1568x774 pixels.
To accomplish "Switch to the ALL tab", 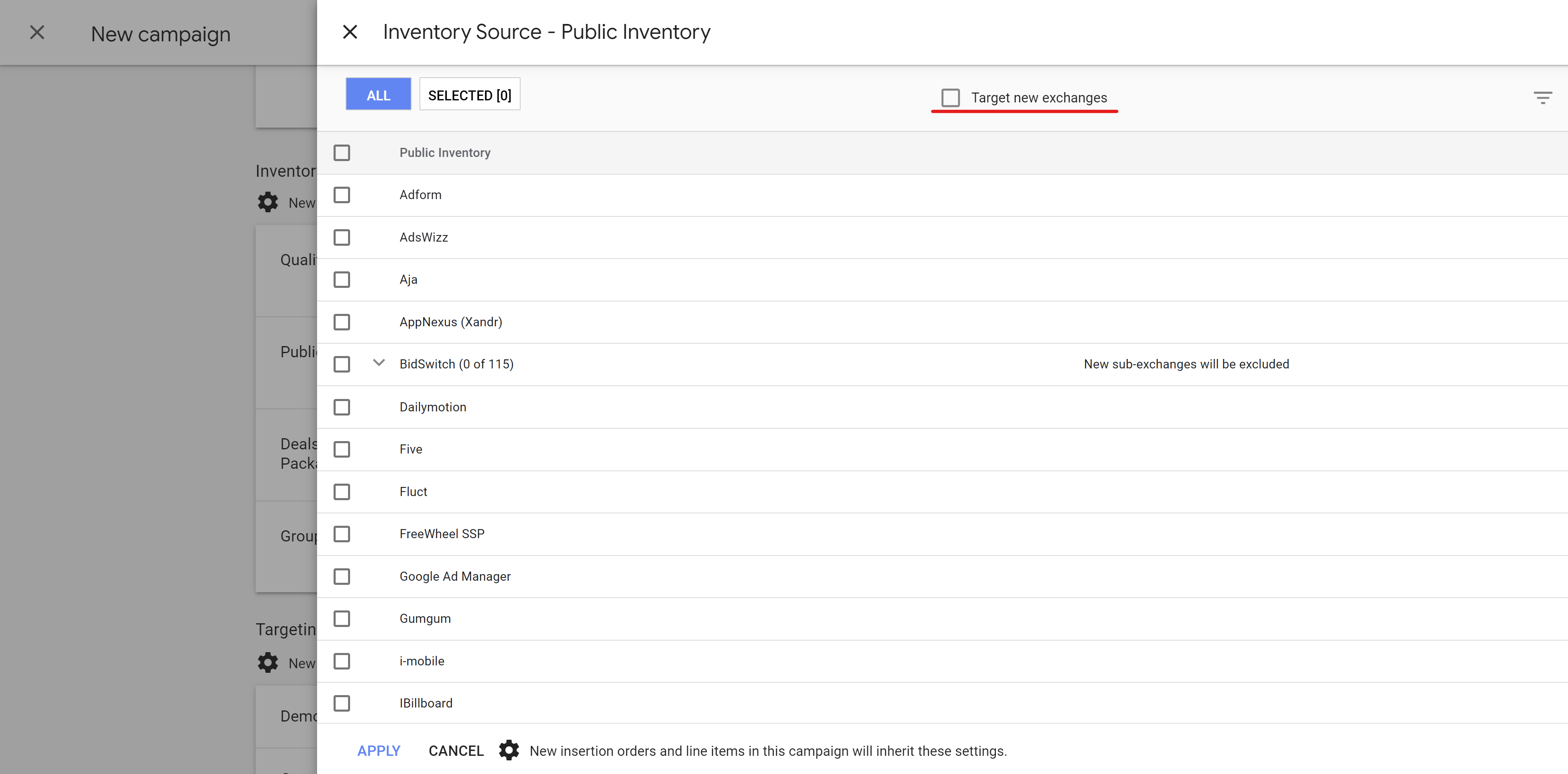I will (378, 95).
